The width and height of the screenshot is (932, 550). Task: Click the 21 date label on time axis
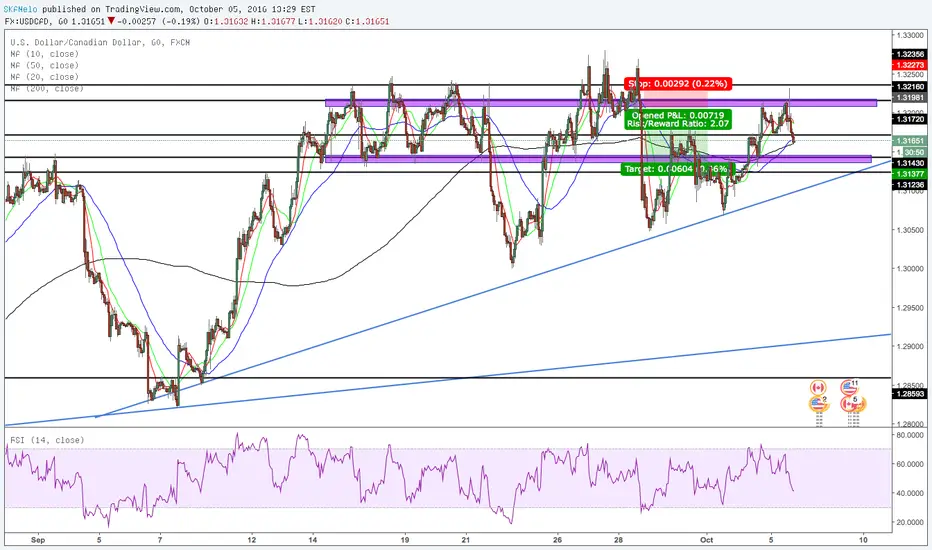(x=465, y=540)
